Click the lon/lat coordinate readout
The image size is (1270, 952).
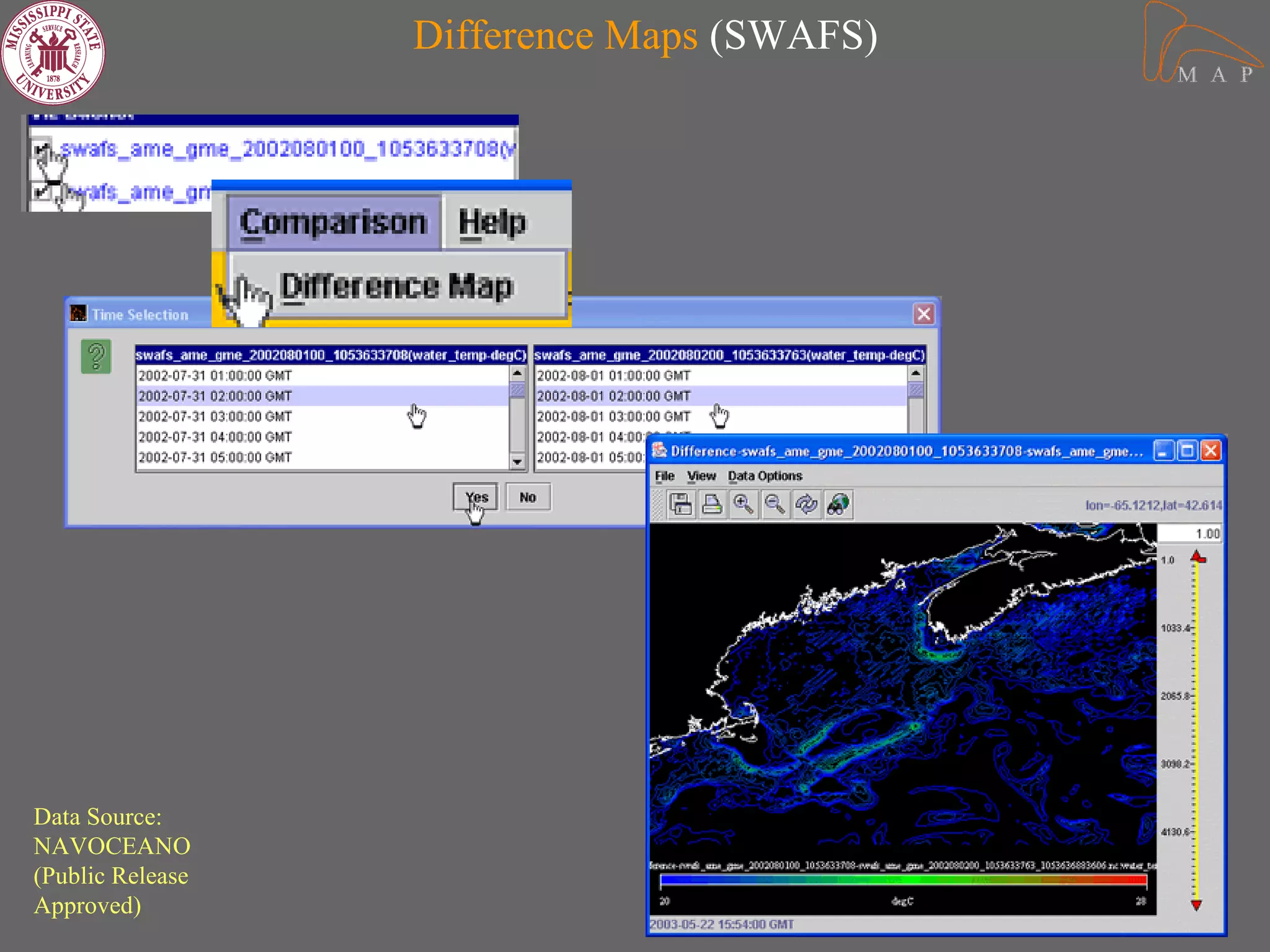[x=1153, y=505]
